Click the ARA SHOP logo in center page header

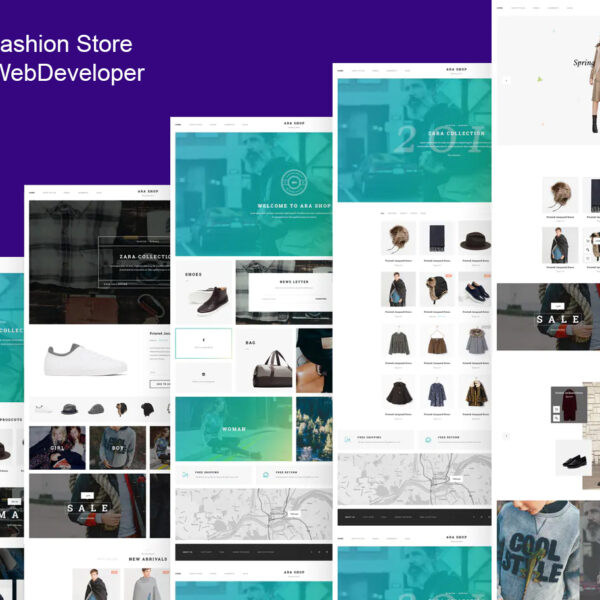tap(292, 124)
